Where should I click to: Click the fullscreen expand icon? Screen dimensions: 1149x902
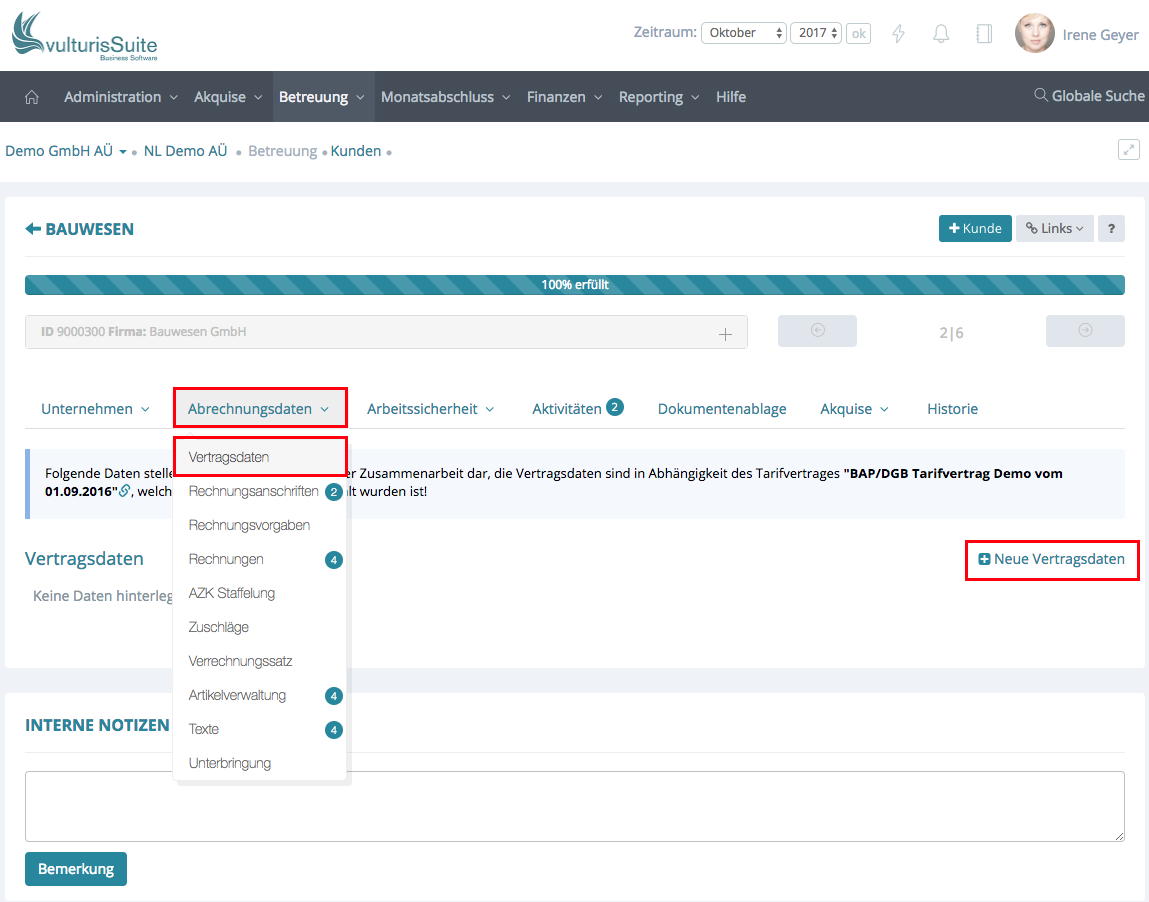click(1128, 150)
